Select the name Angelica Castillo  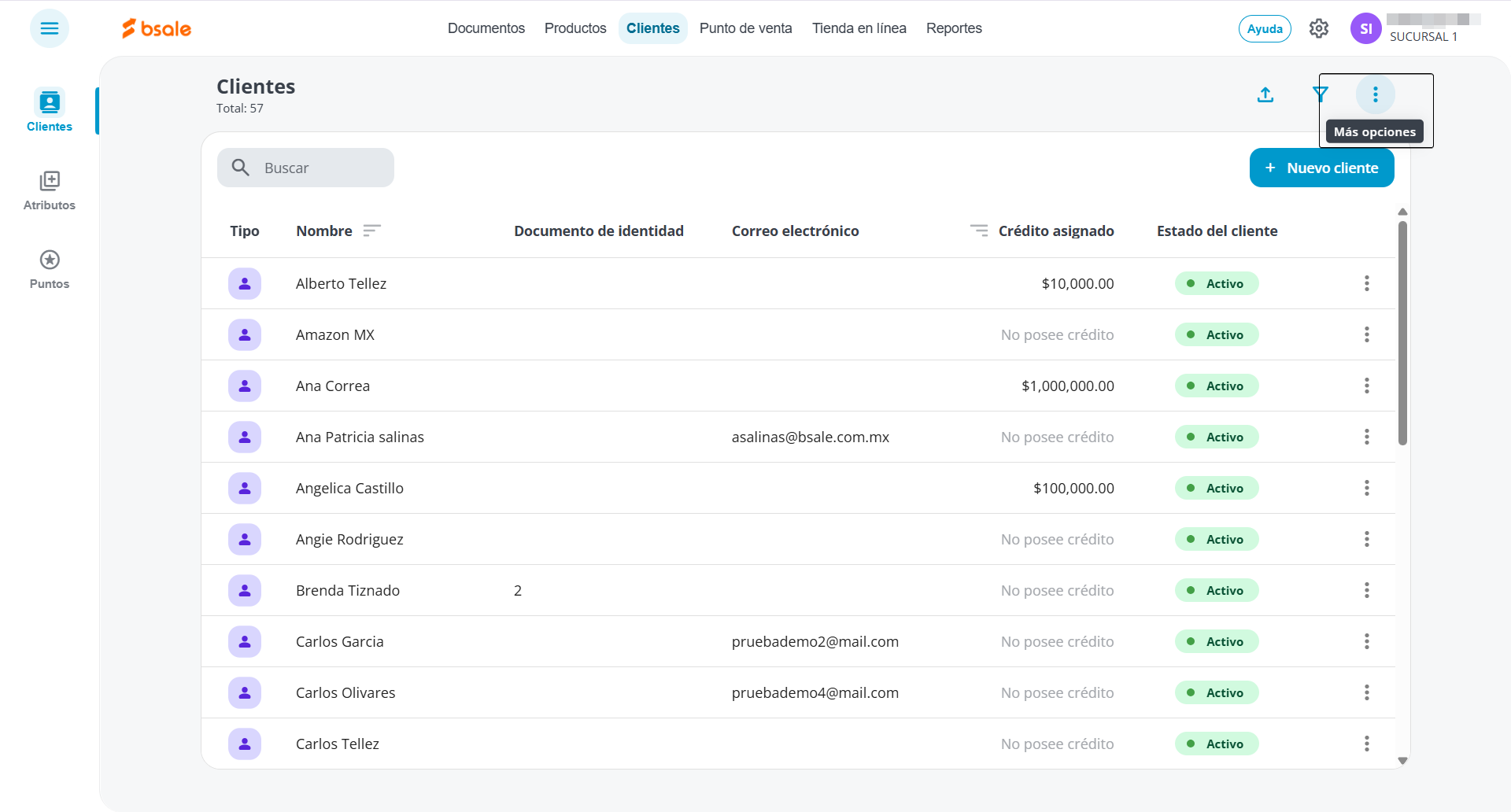(349, 488)
